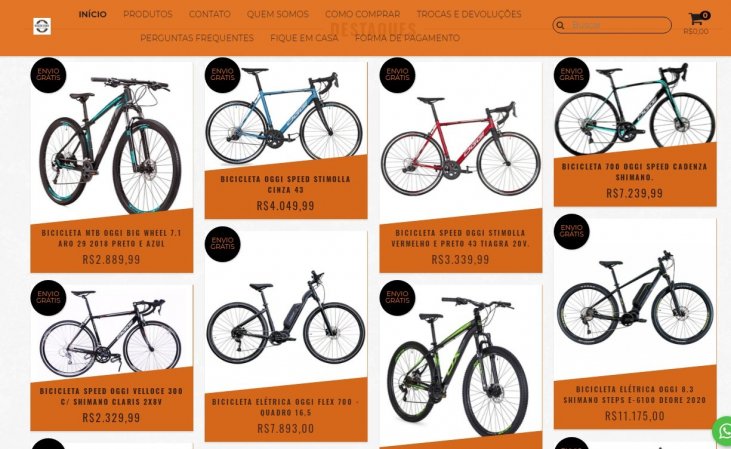Open Trocas e Devoluções page
The width and height of the screenshot is (731, 449).
click(x=469, y=14)
